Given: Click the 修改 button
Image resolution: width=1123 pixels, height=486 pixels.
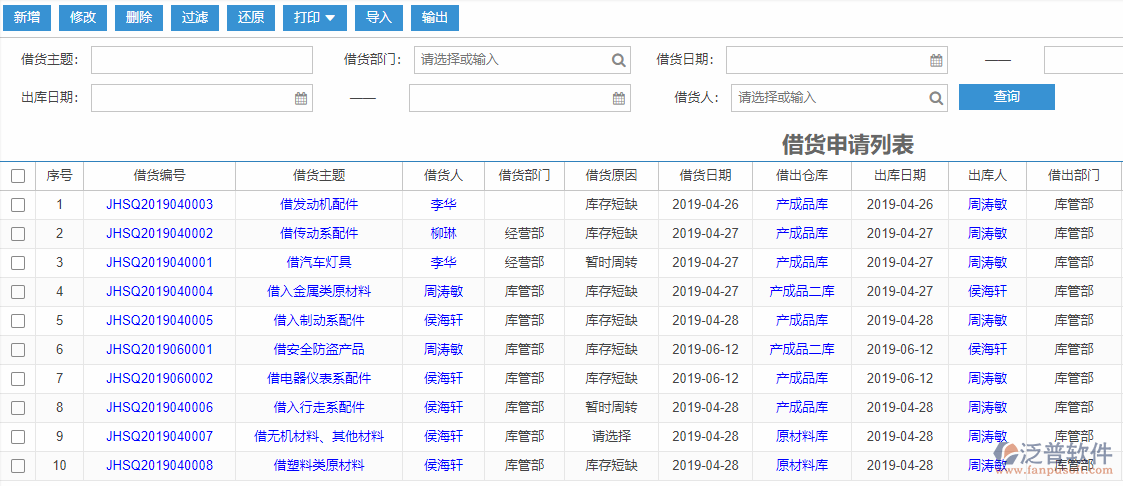Looking at the screenshot, I should (83, 18).
